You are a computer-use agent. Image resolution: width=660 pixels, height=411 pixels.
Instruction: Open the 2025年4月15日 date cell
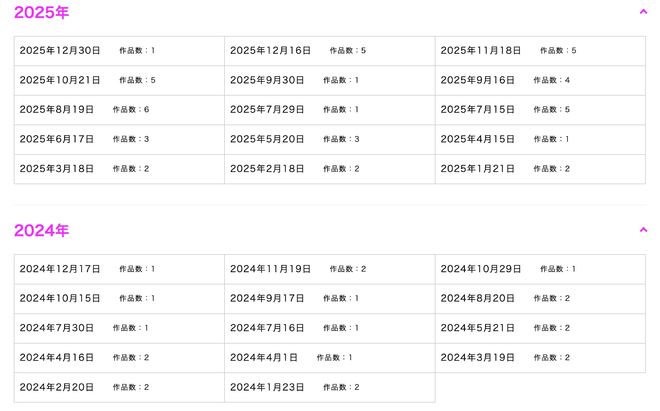tap(540, 139)
